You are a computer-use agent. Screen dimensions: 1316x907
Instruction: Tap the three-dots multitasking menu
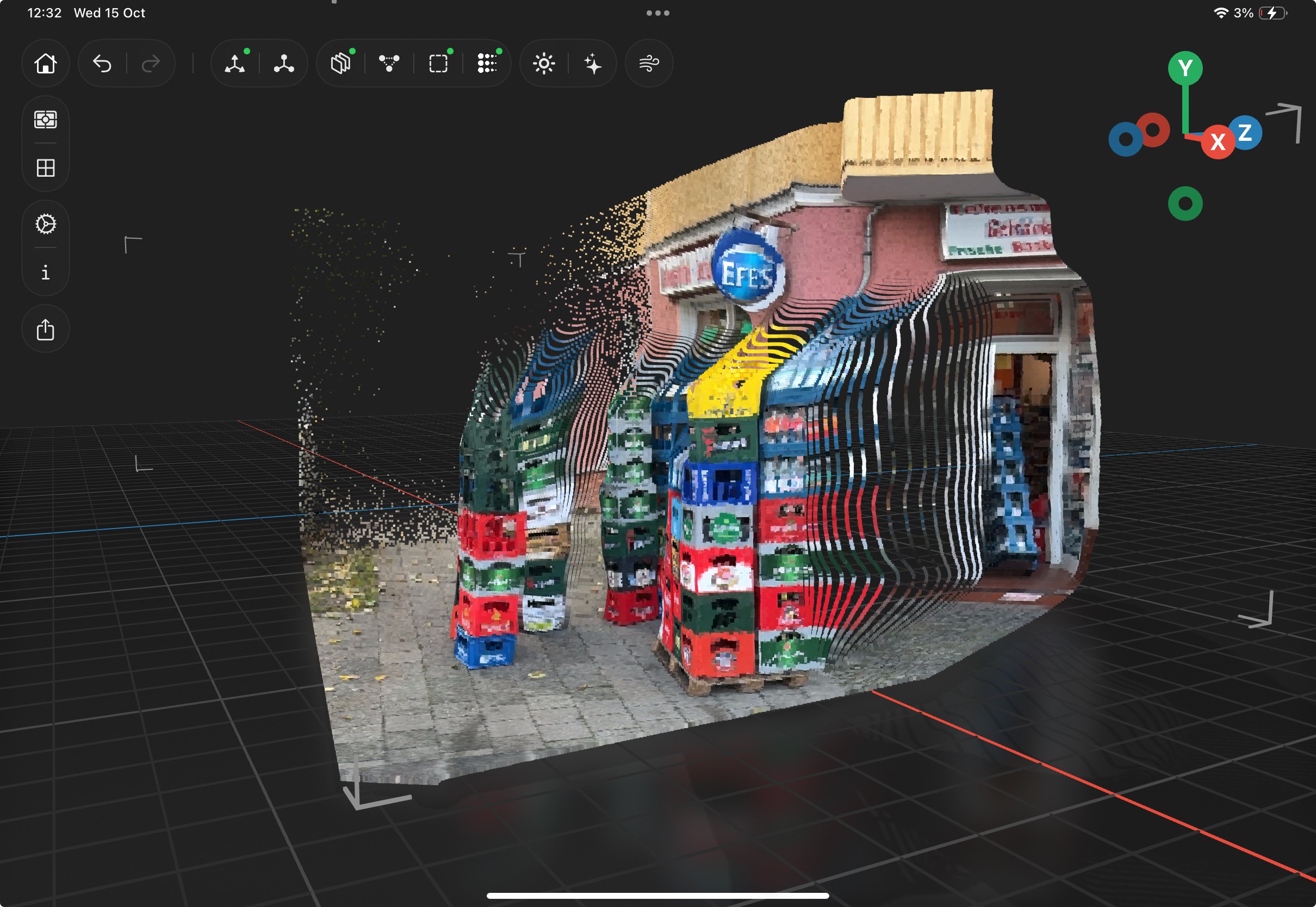click(657, 13)
